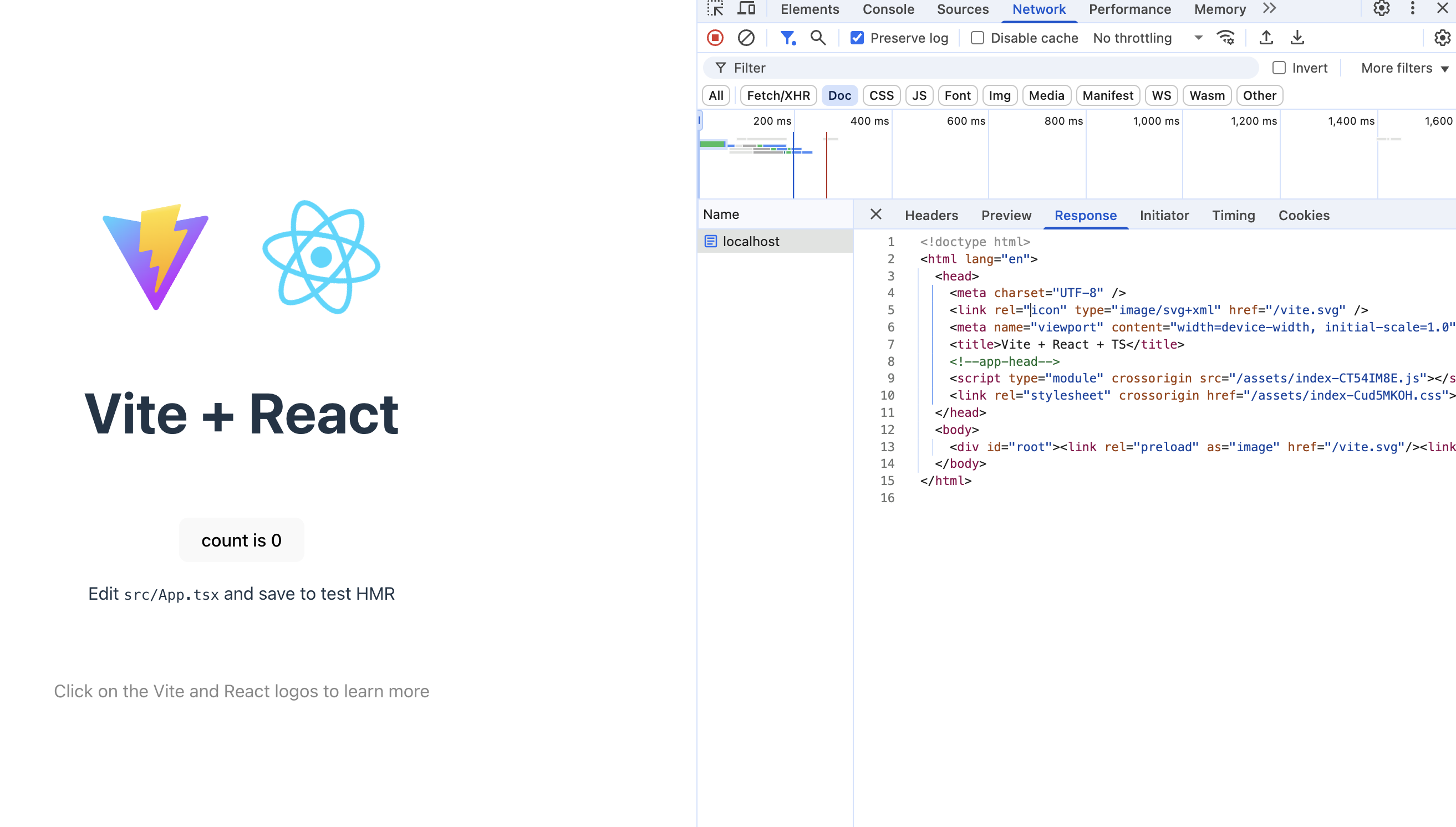
Task: Toggle Preserve log checkbox
Action: click(x=857, y=38)
